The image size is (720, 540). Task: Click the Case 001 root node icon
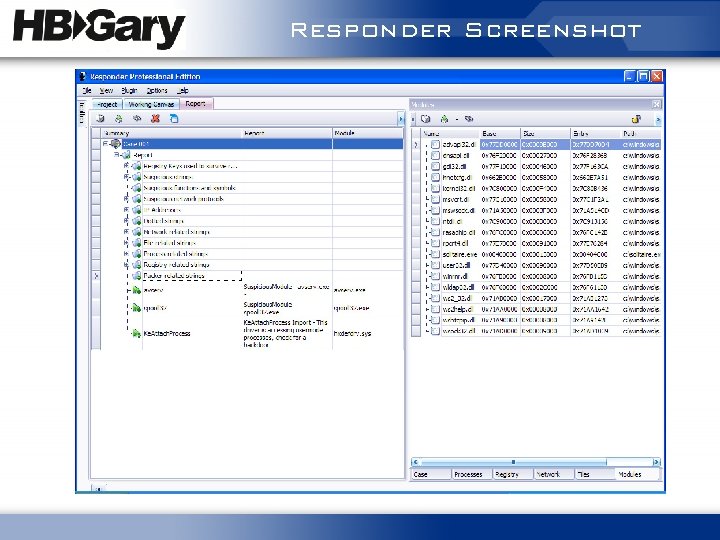click(x=116, y=144)
